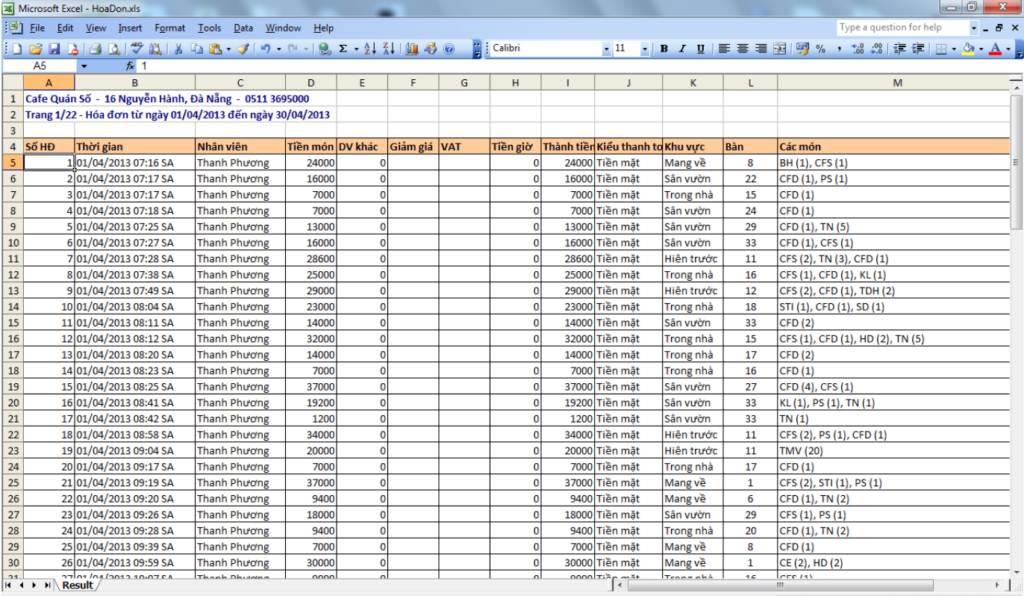Sort ascending with the A-Z icon
The image size is (1024, 596).
point(370,49)
